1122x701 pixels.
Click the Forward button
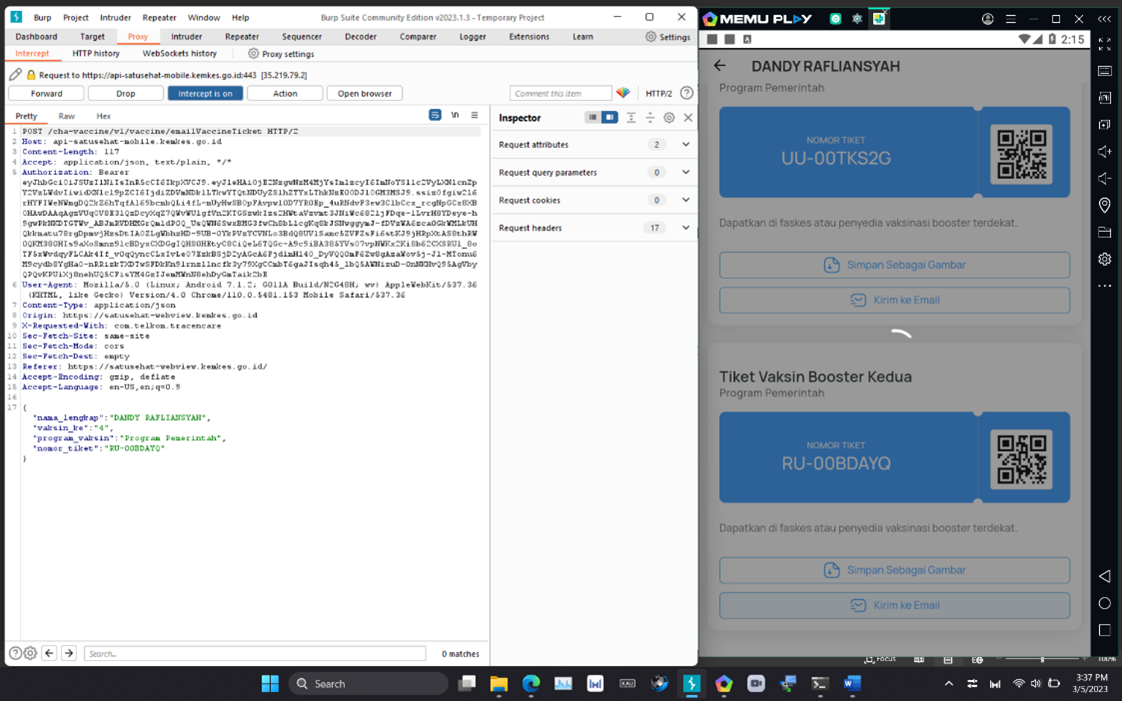(46, 93)
